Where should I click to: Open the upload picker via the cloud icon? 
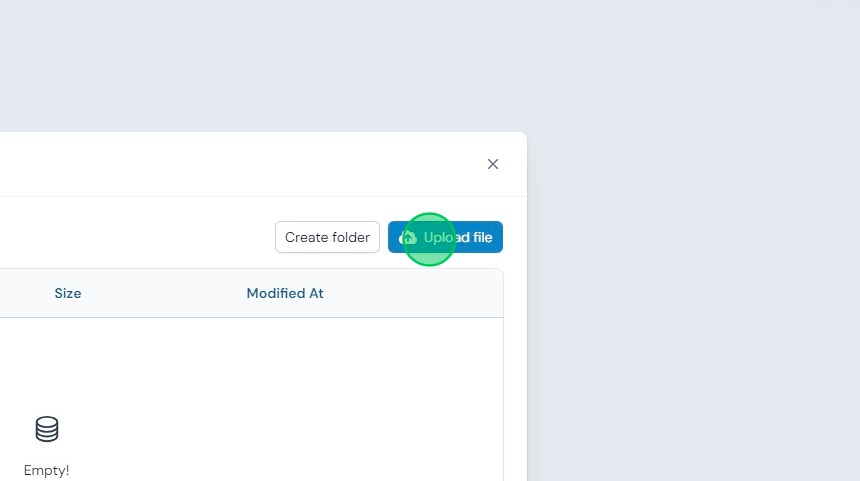coord(408,237)
